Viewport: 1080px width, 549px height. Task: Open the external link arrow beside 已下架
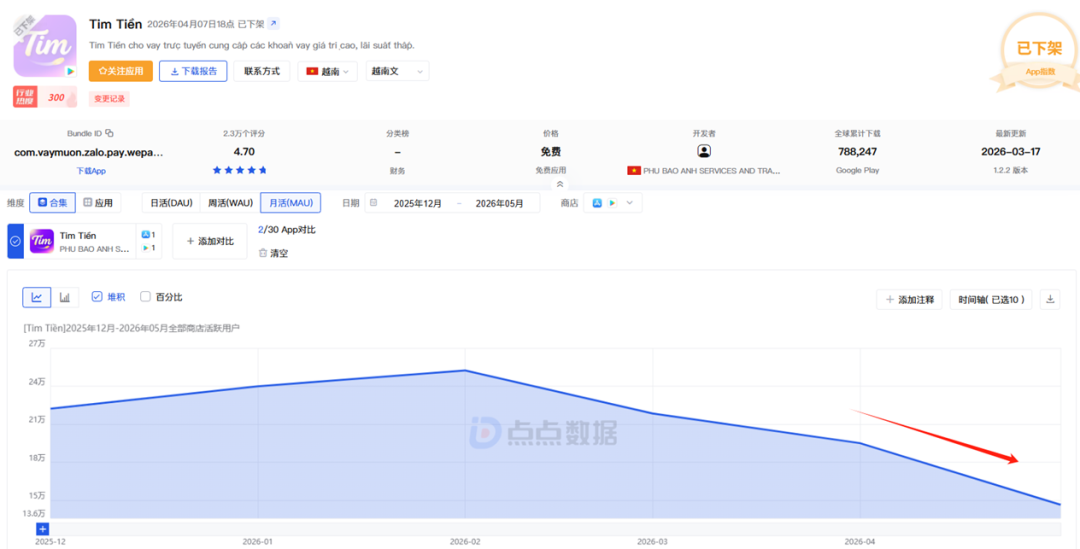[273, 24]
